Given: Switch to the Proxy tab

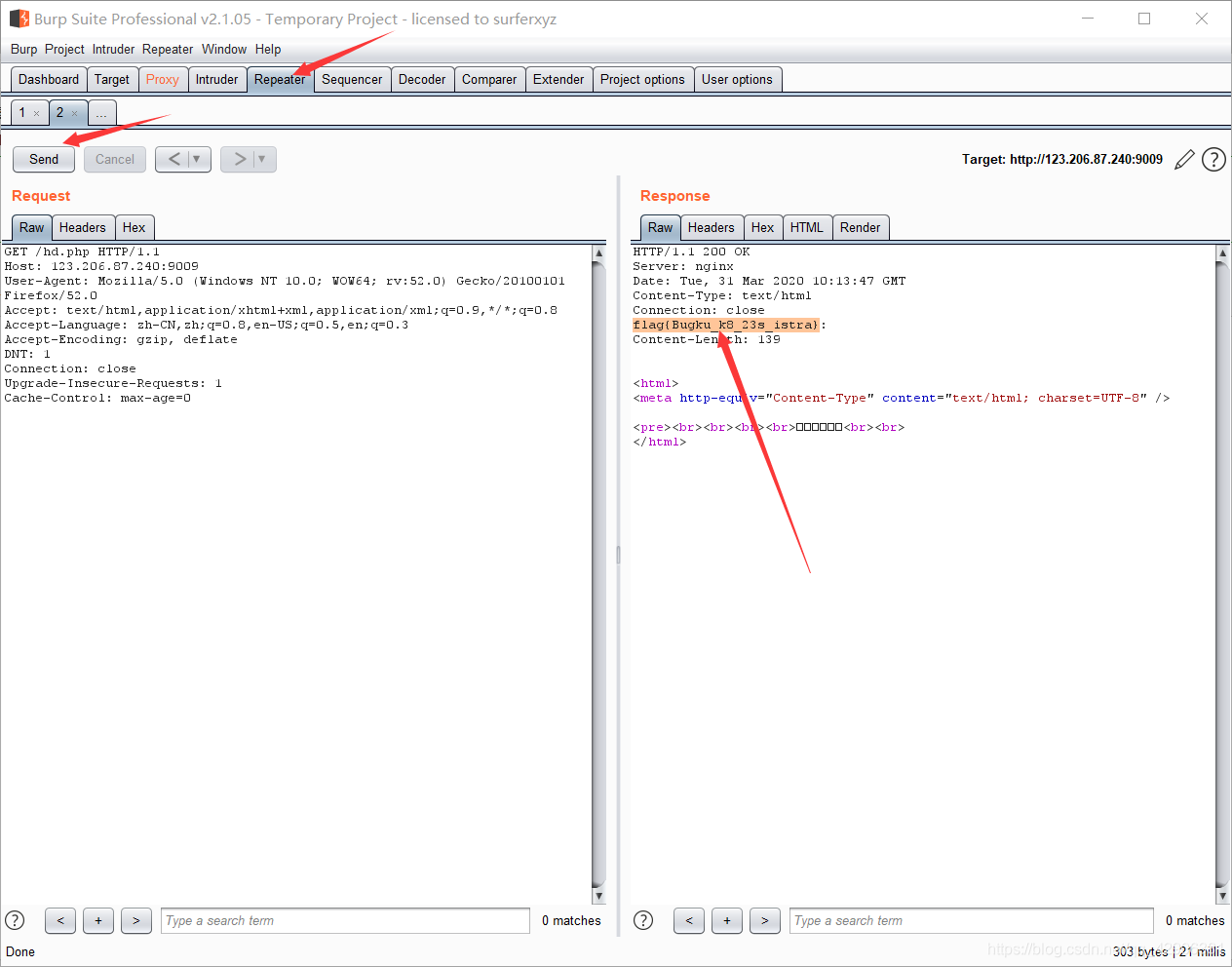Looking at the screenshot, I should pos(163,80).
